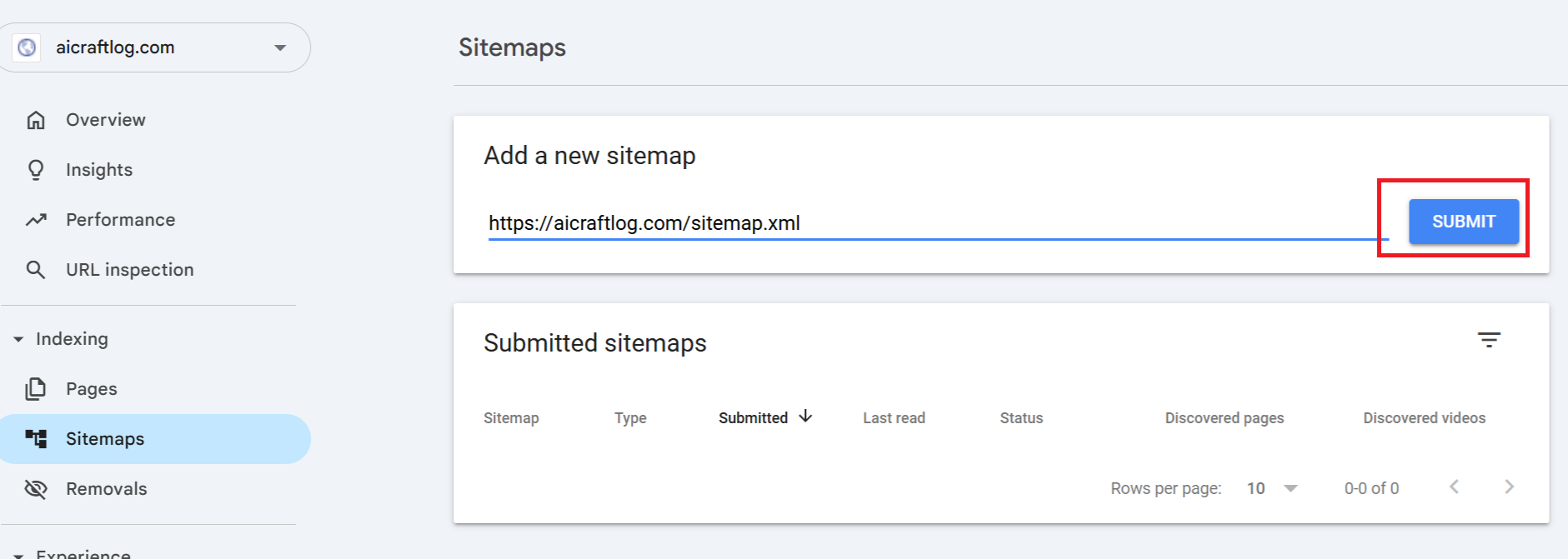1568x559 pixels.
Task: Click the aicraftlog.com globe property icon
Action: coord(27,47)
